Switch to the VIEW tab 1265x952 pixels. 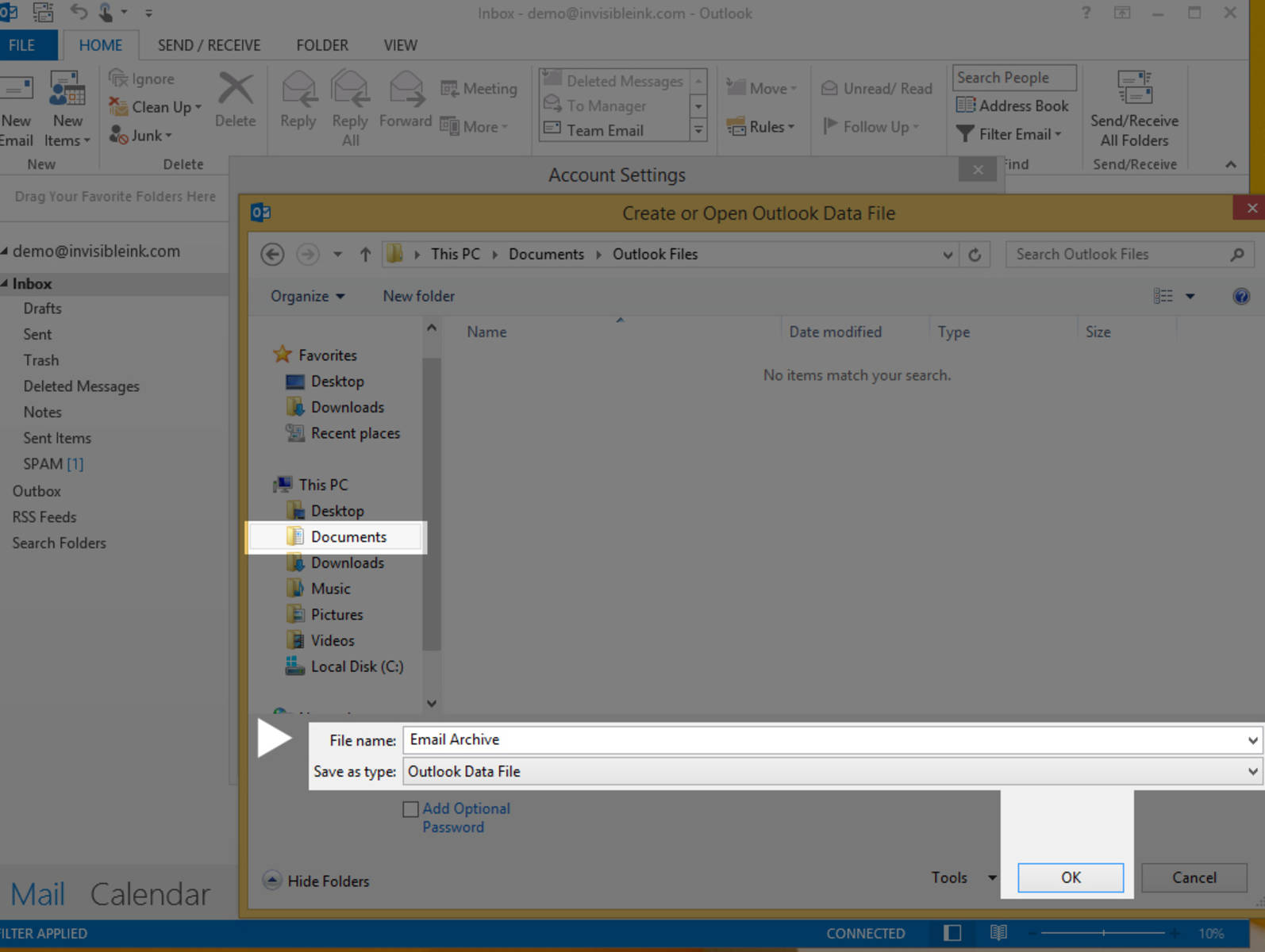(401, 45)
